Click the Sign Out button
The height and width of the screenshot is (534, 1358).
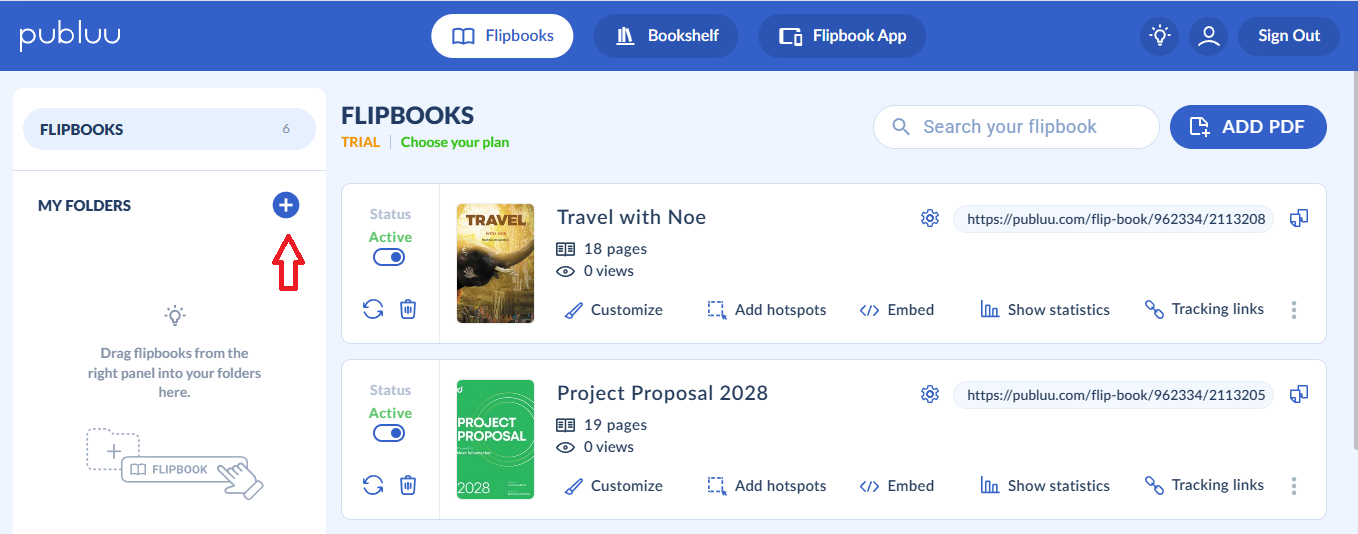1289,36
